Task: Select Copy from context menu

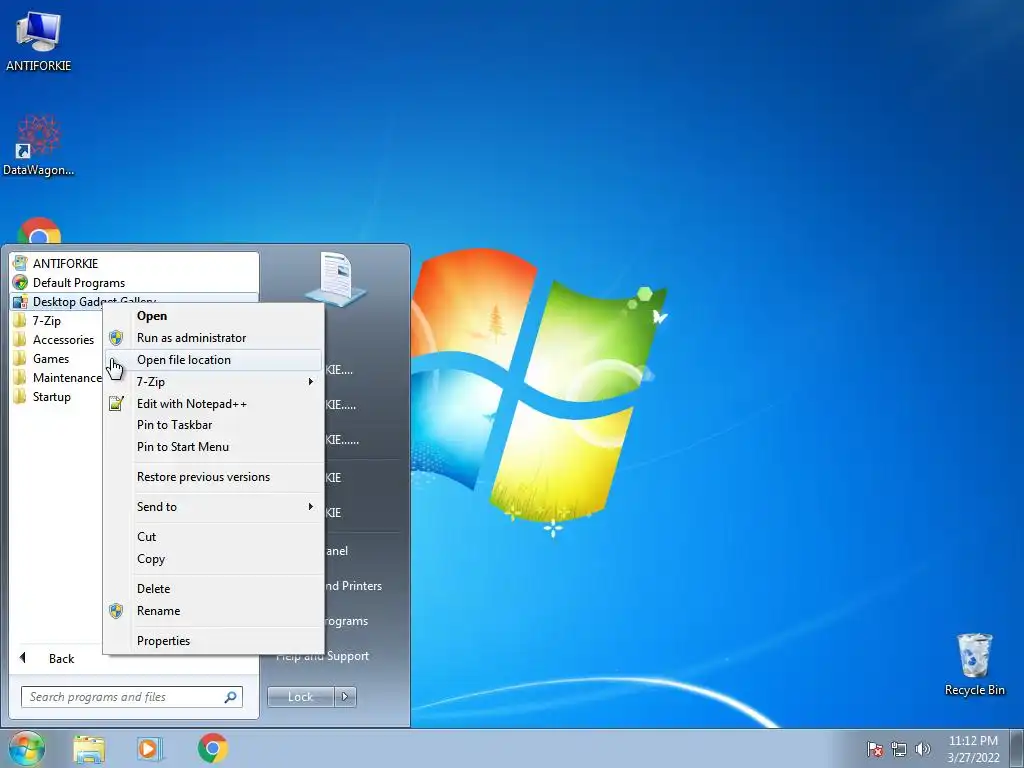Action: click(213, 559)
